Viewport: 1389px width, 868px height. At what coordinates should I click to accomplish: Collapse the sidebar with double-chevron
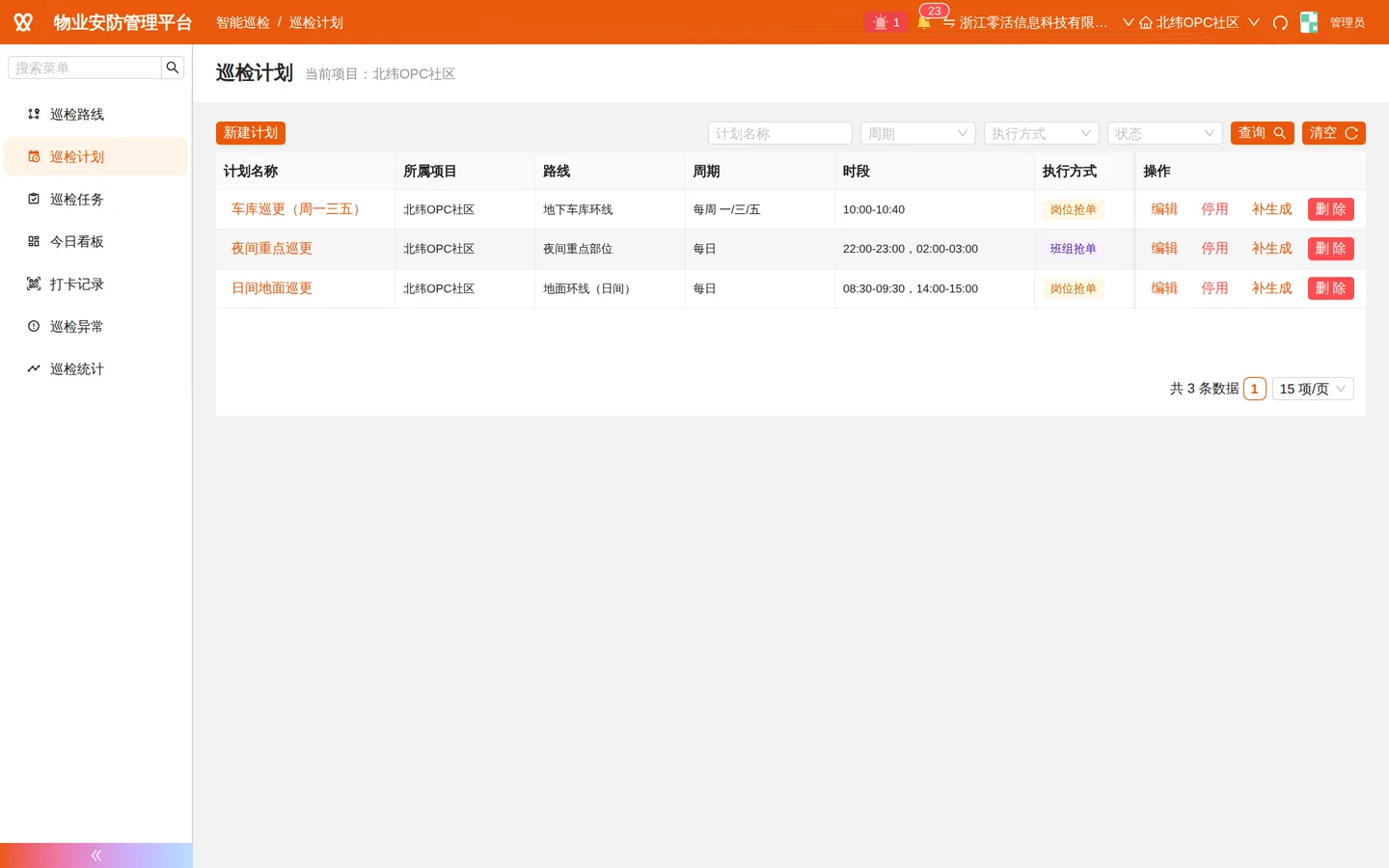[95, 855]
